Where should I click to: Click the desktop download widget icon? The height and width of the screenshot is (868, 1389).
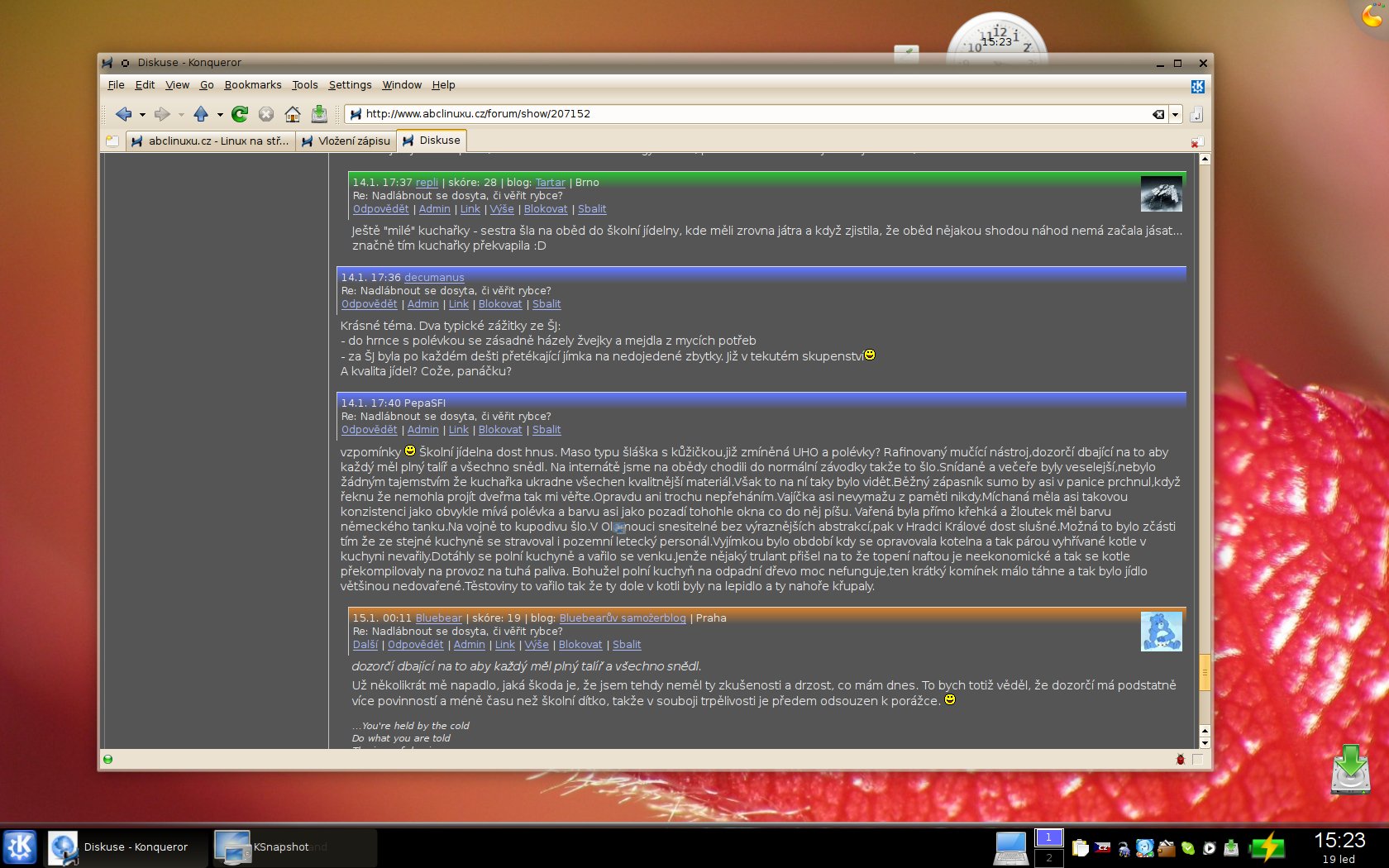tap(1350, 770)
